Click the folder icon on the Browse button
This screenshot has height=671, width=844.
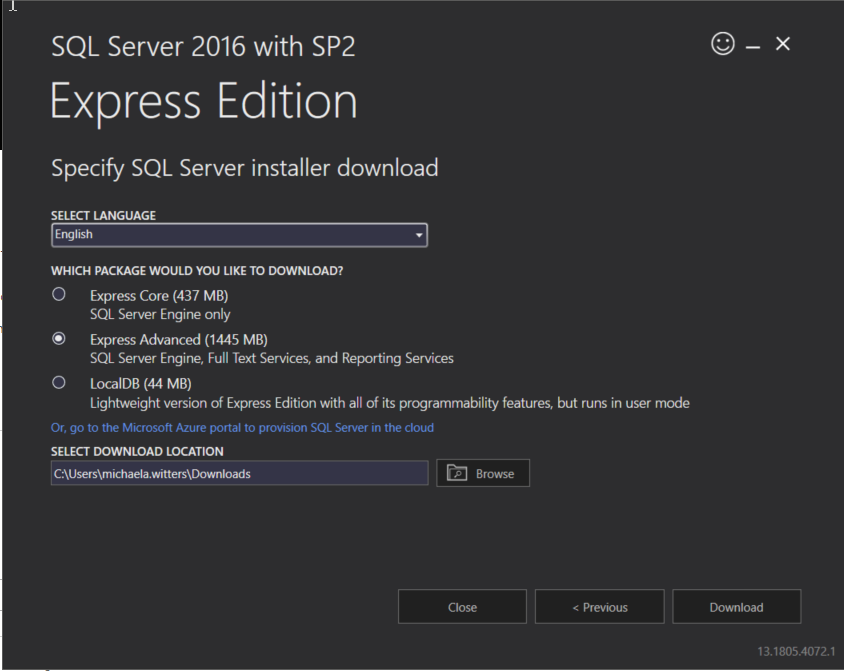[457, 473]
